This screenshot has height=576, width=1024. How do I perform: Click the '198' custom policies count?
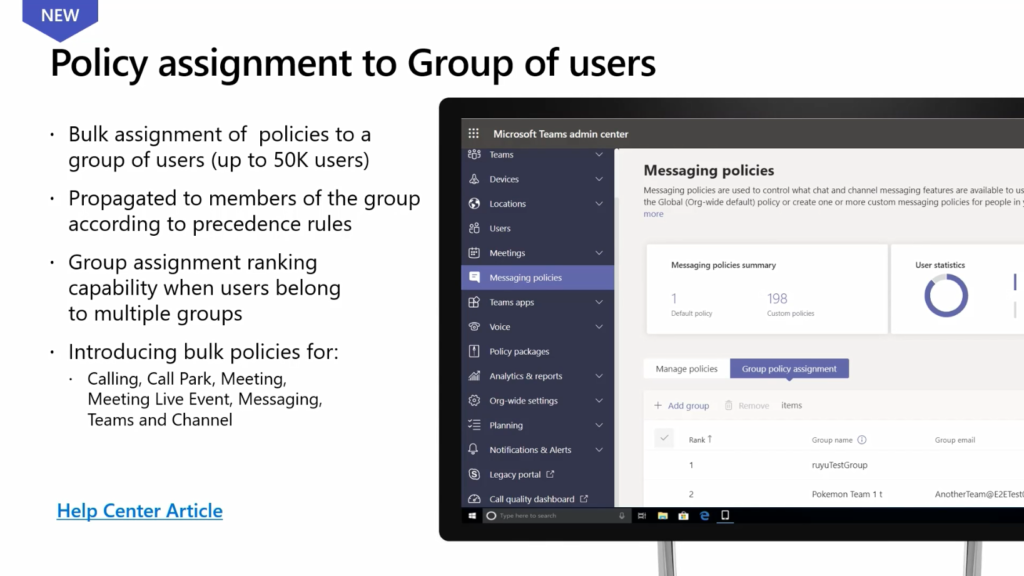pyautogui.click(x=777, y=298)
